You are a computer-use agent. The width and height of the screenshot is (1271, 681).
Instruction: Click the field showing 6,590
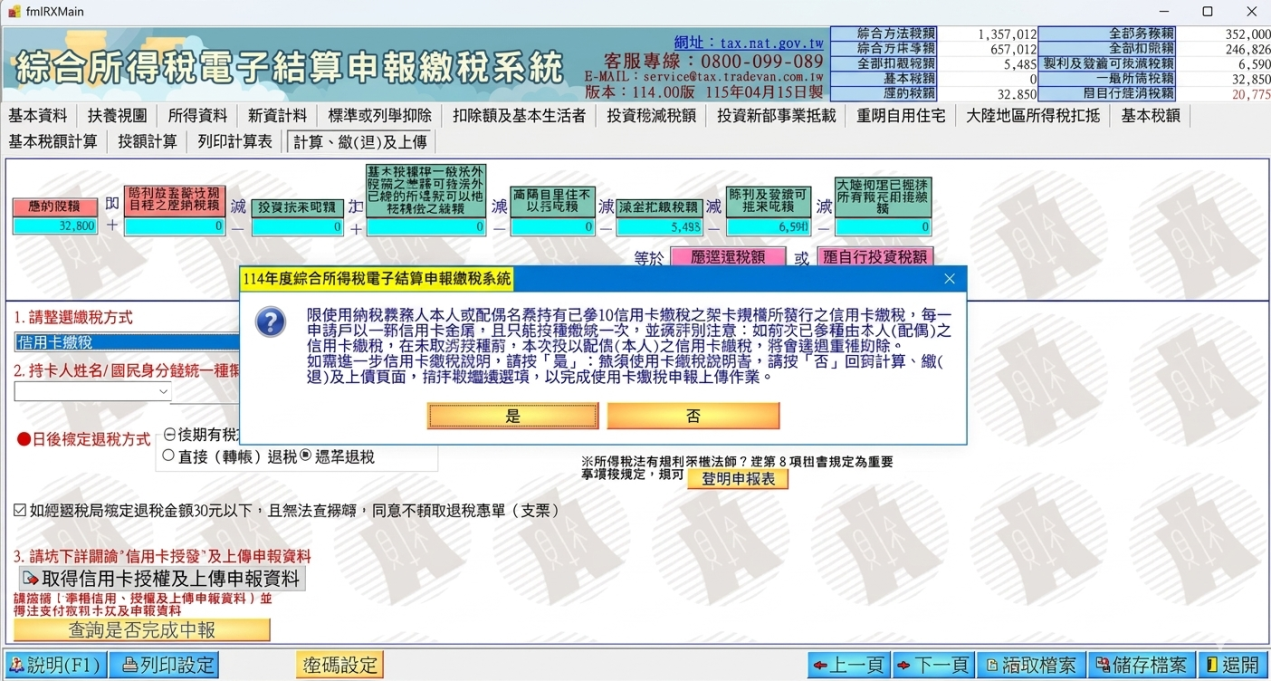[x=768, y=227]
